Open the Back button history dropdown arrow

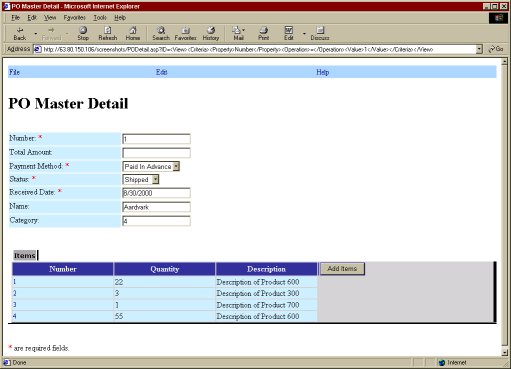pyautogui.click(x=36, y=34)
